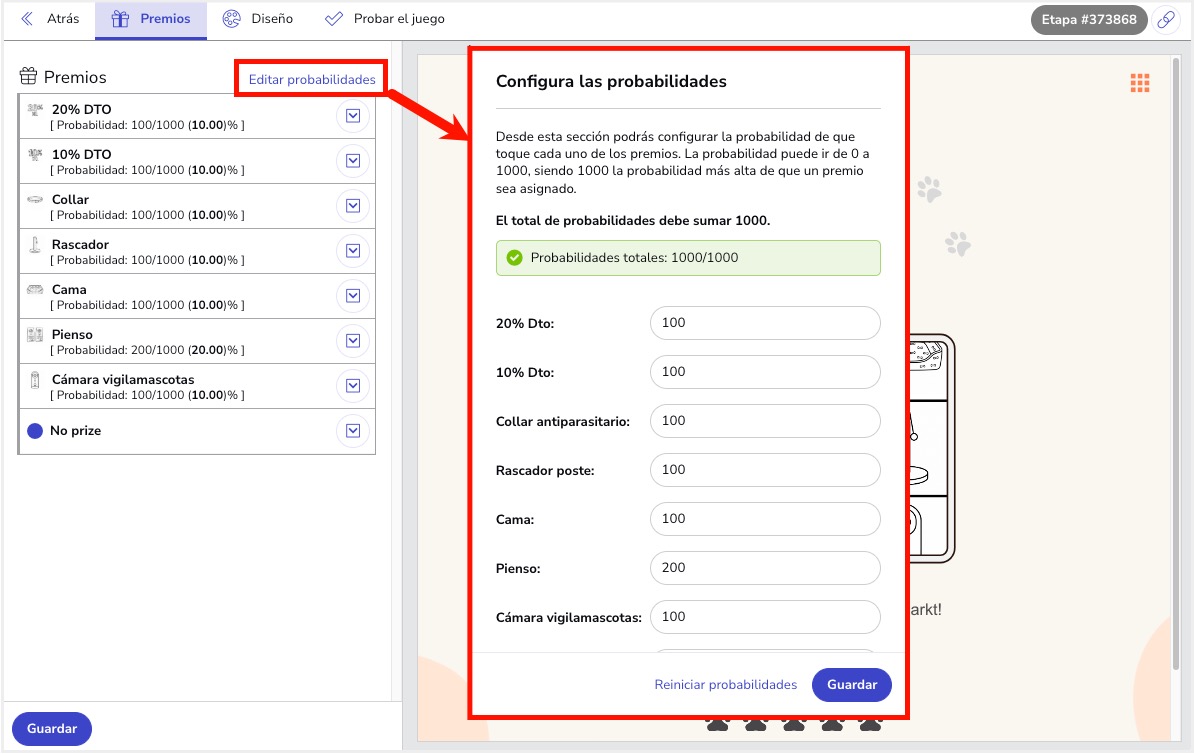Focus the 10% Dto probability field

[x=765, y=372]
